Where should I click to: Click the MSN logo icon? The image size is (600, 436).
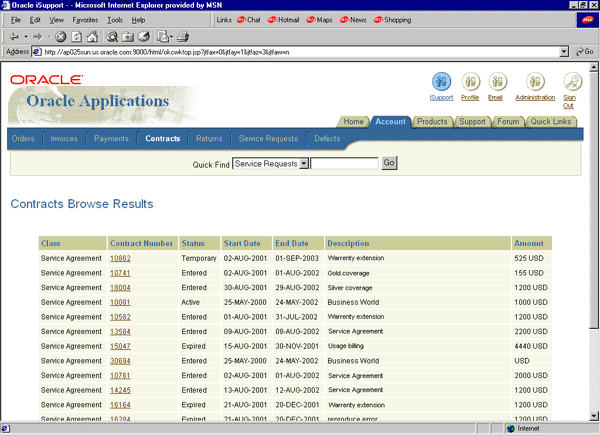(587, 20)
